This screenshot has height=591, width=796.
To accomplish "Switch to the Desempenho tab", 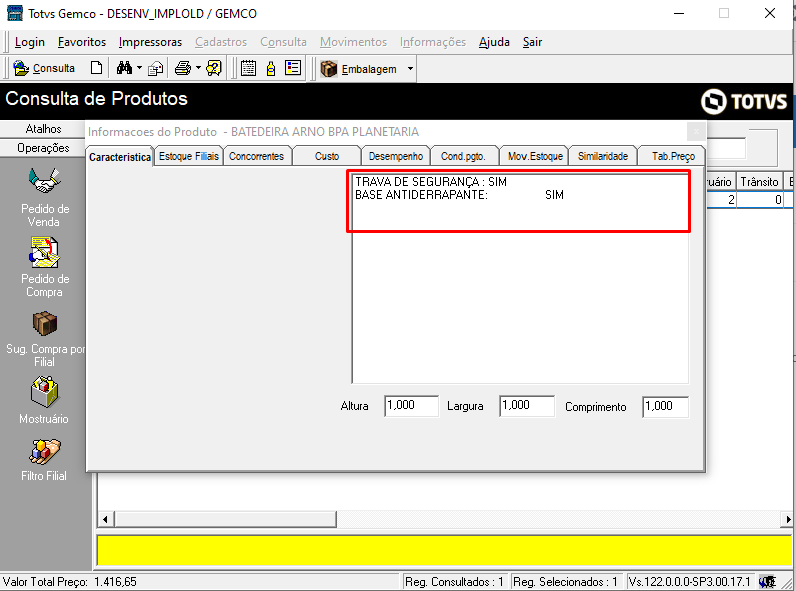I will 396,156.
